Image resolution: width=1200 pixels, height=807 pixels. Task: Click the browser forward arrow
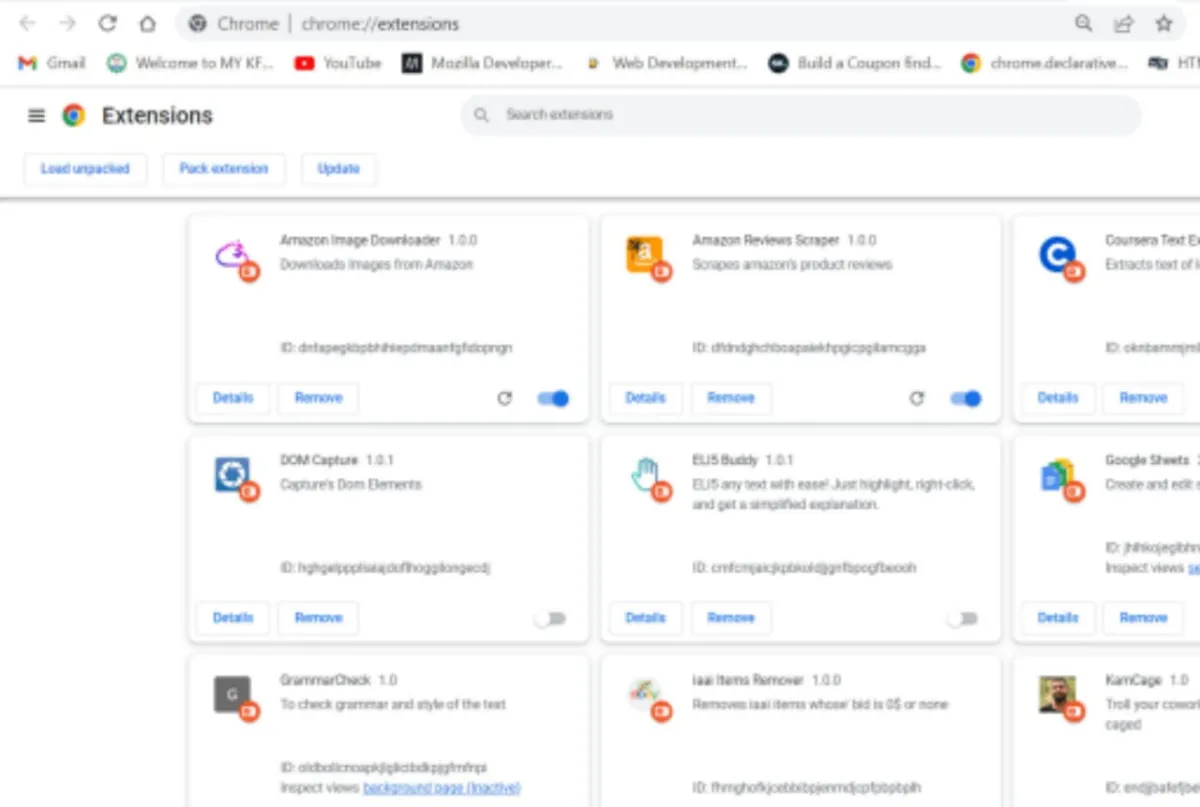click(67, 23)
